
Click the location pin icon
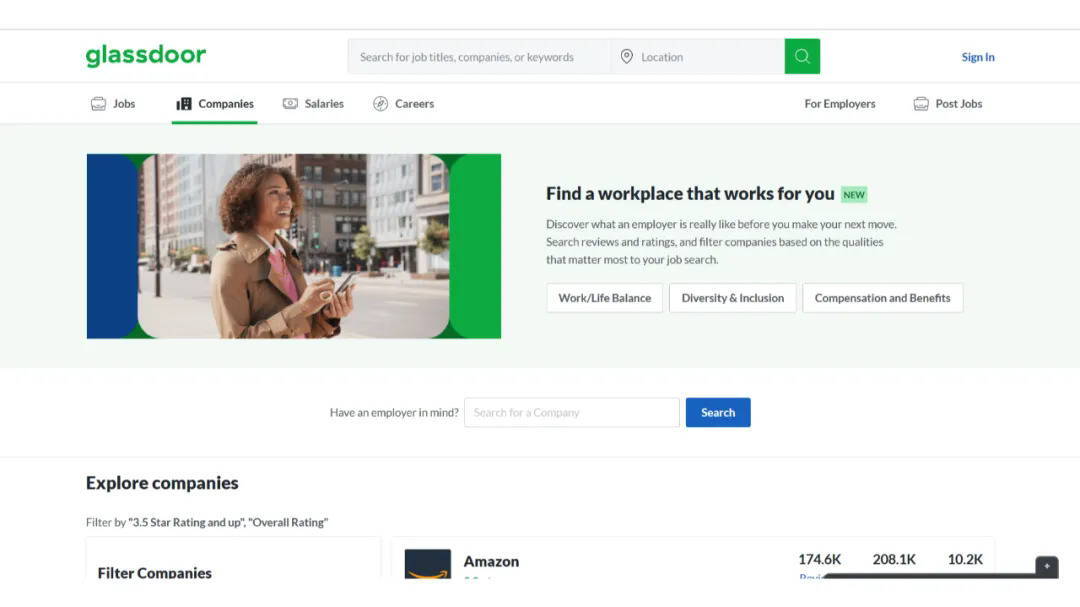point(627,57)
